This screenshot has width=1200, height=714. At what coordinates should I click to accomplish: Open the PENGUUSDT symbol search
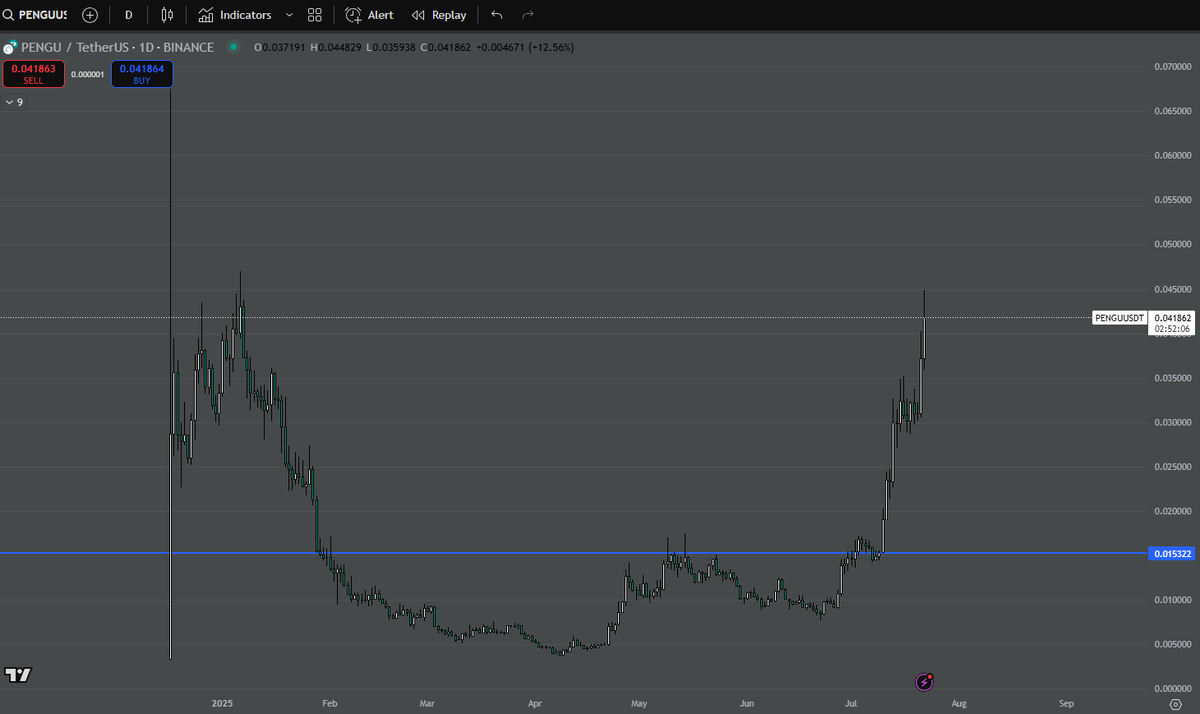point(36,15)
